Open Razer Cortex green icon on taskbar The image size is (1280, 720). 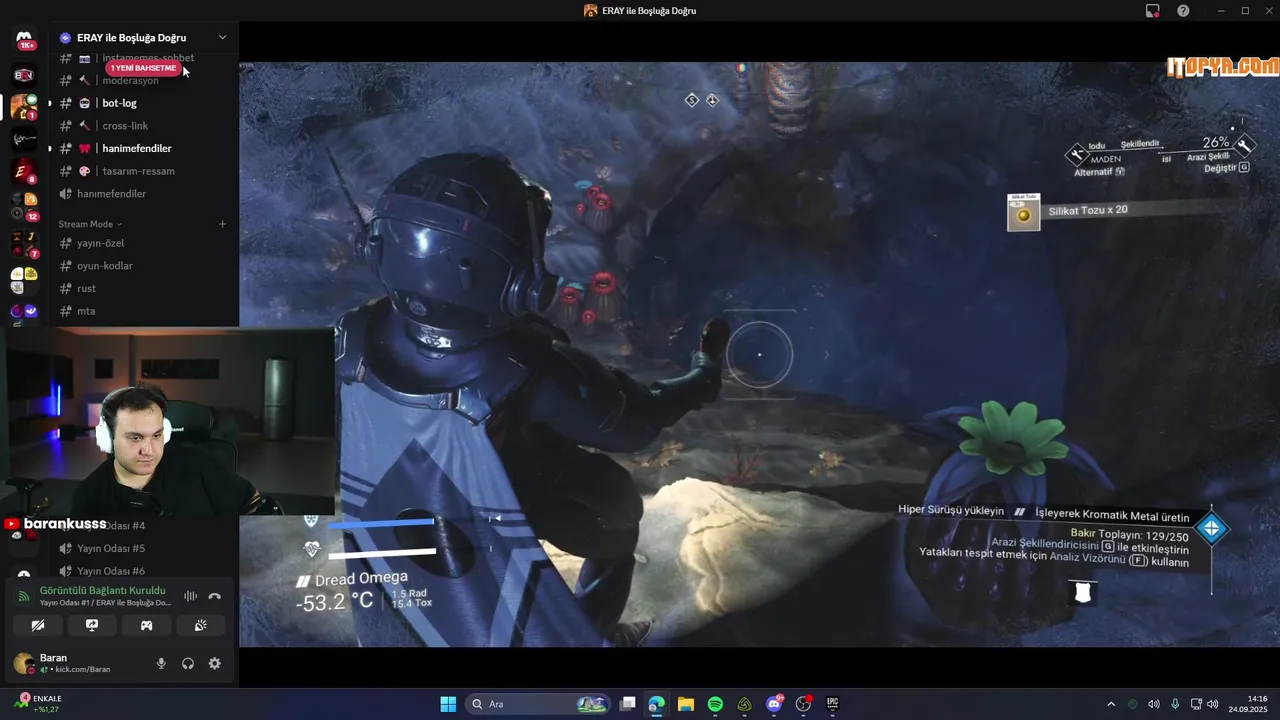point(745,704)
